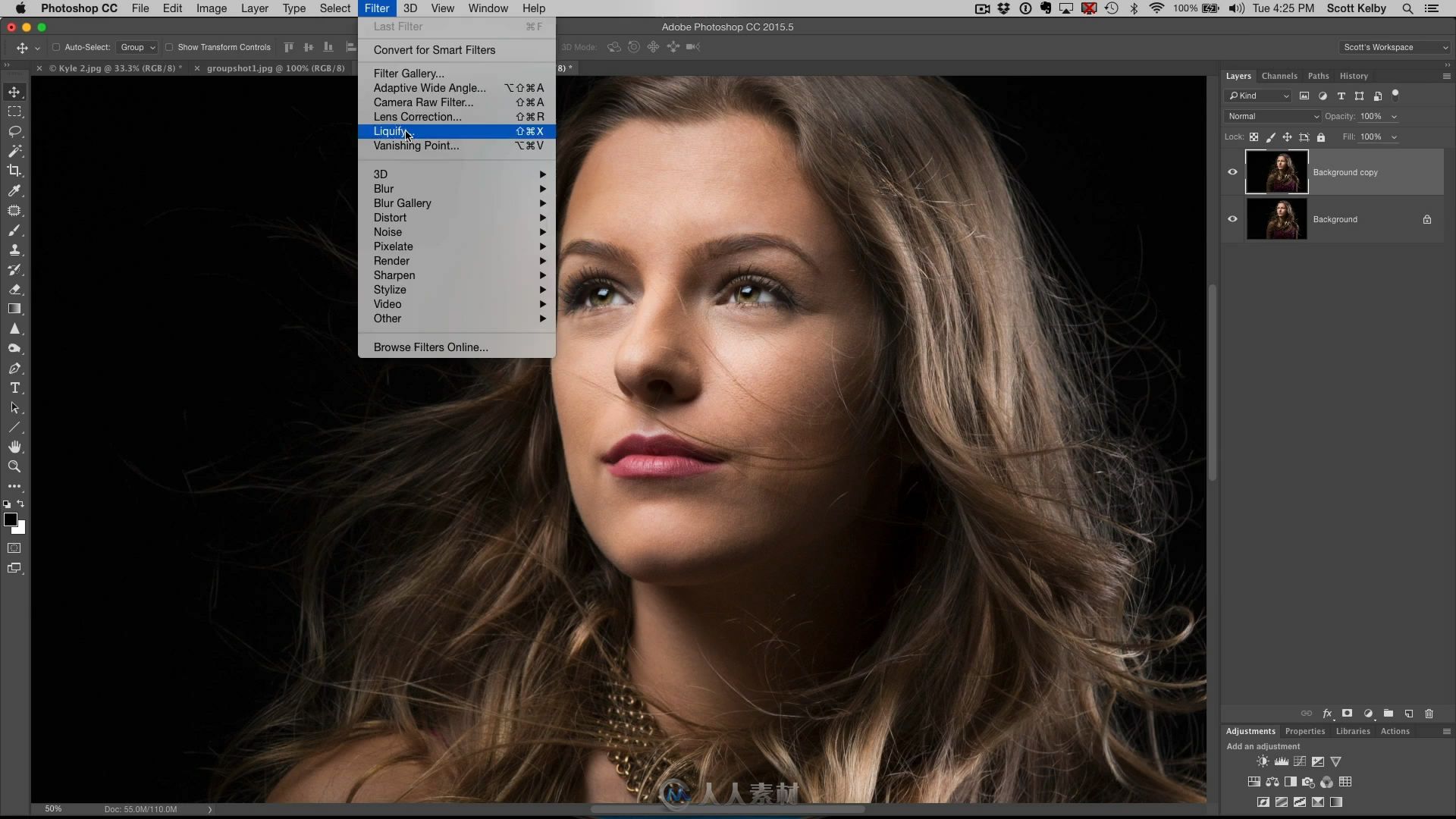This screenshot has height=819, width=1456.
Task: Expand the Sharpen filter submenu
Action: click(x=457, y=275)
